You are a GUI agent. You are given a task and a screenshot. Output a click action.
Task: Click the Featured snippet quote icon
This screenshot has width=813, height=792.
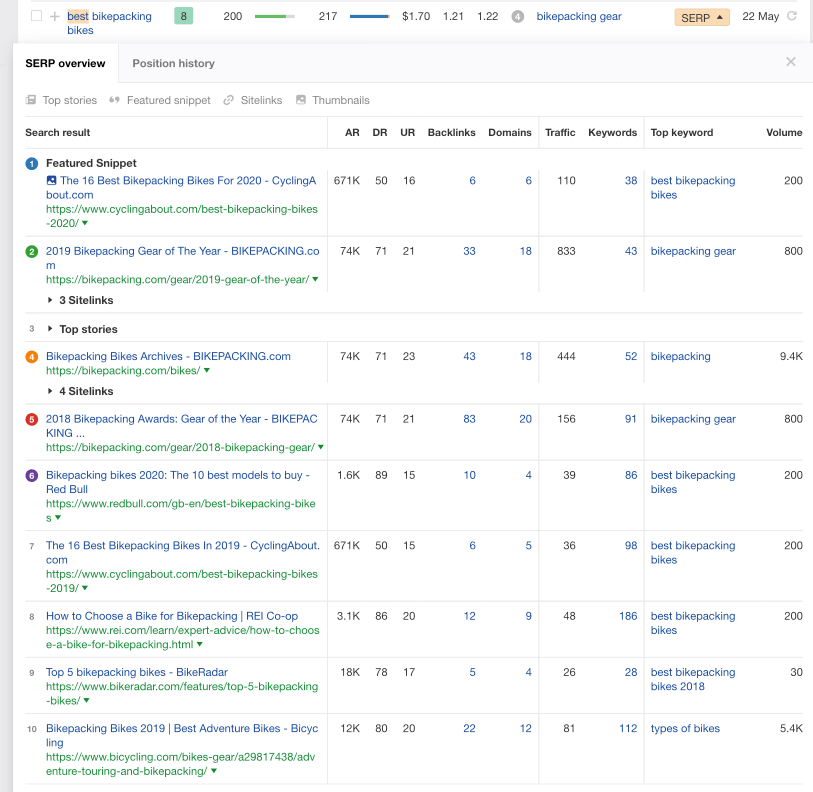(115, 100)
